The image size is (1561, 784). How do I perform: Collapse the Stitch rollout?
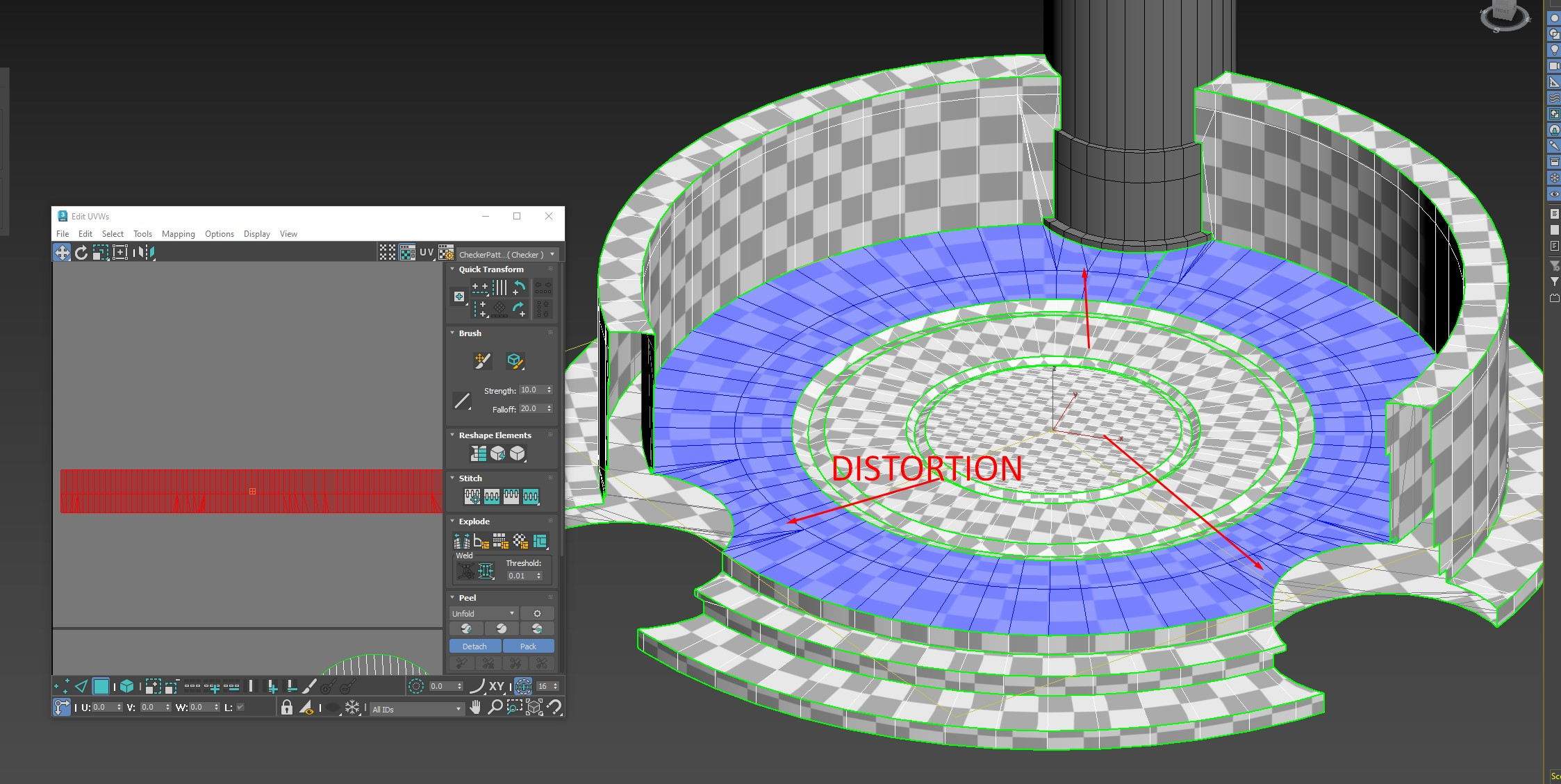(x=452, y=478)
